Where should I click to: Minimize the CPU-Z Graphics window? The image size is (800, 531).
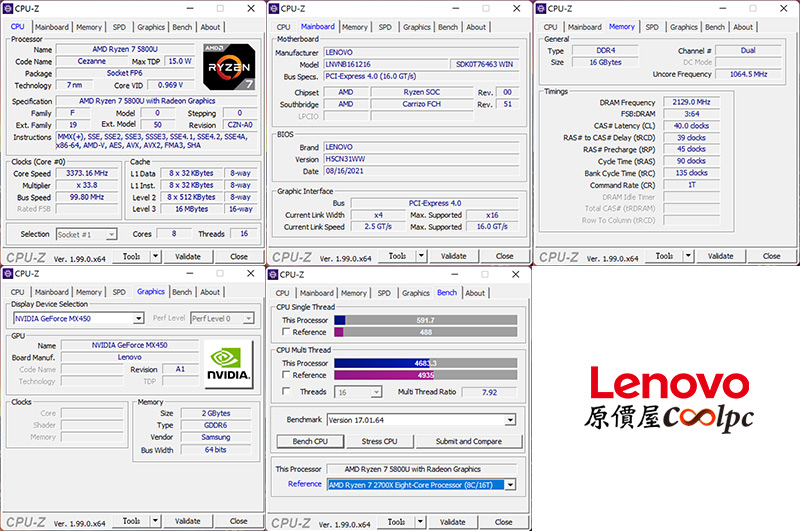click(189, 274)
